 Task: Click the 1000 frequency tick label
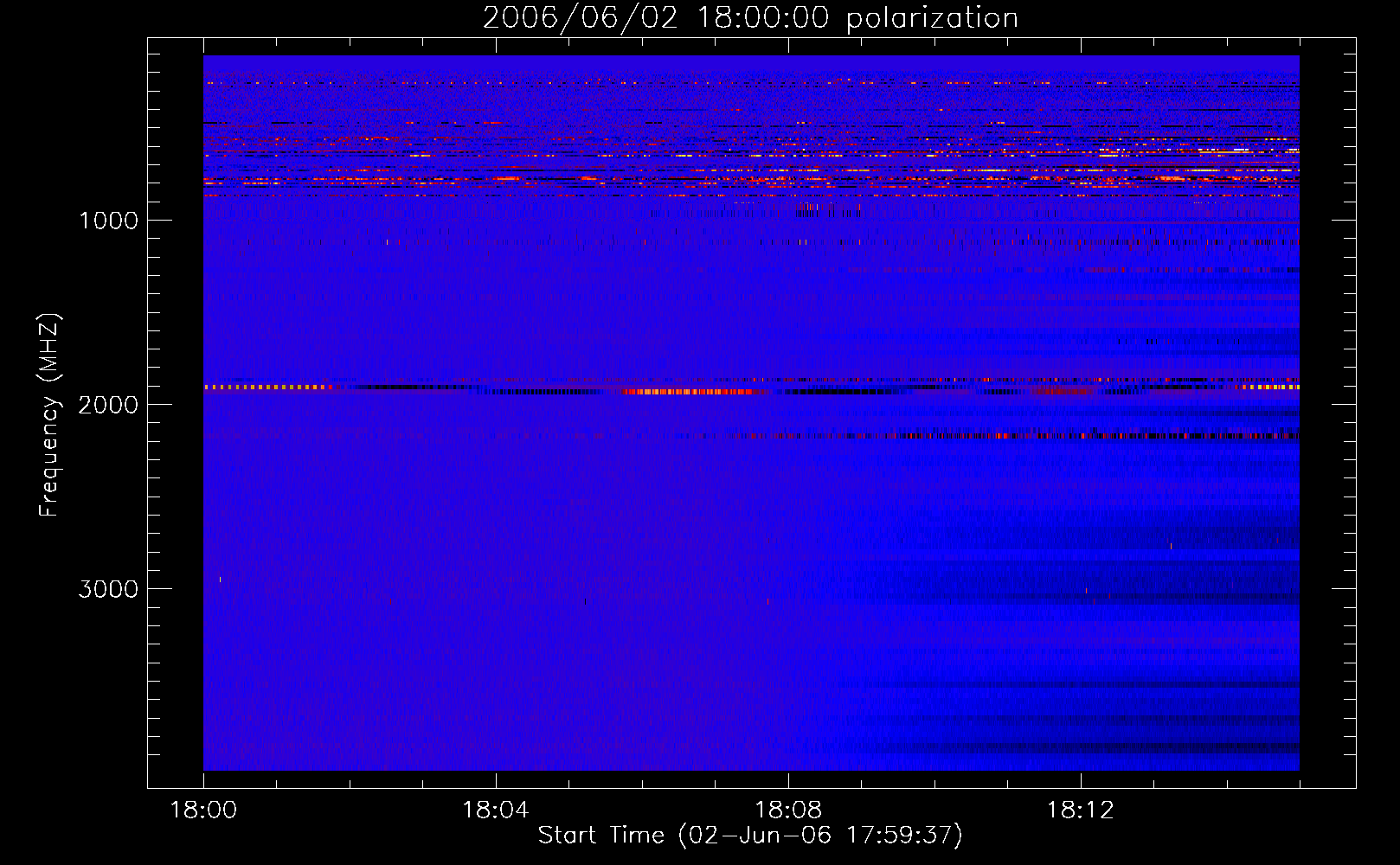108,221
